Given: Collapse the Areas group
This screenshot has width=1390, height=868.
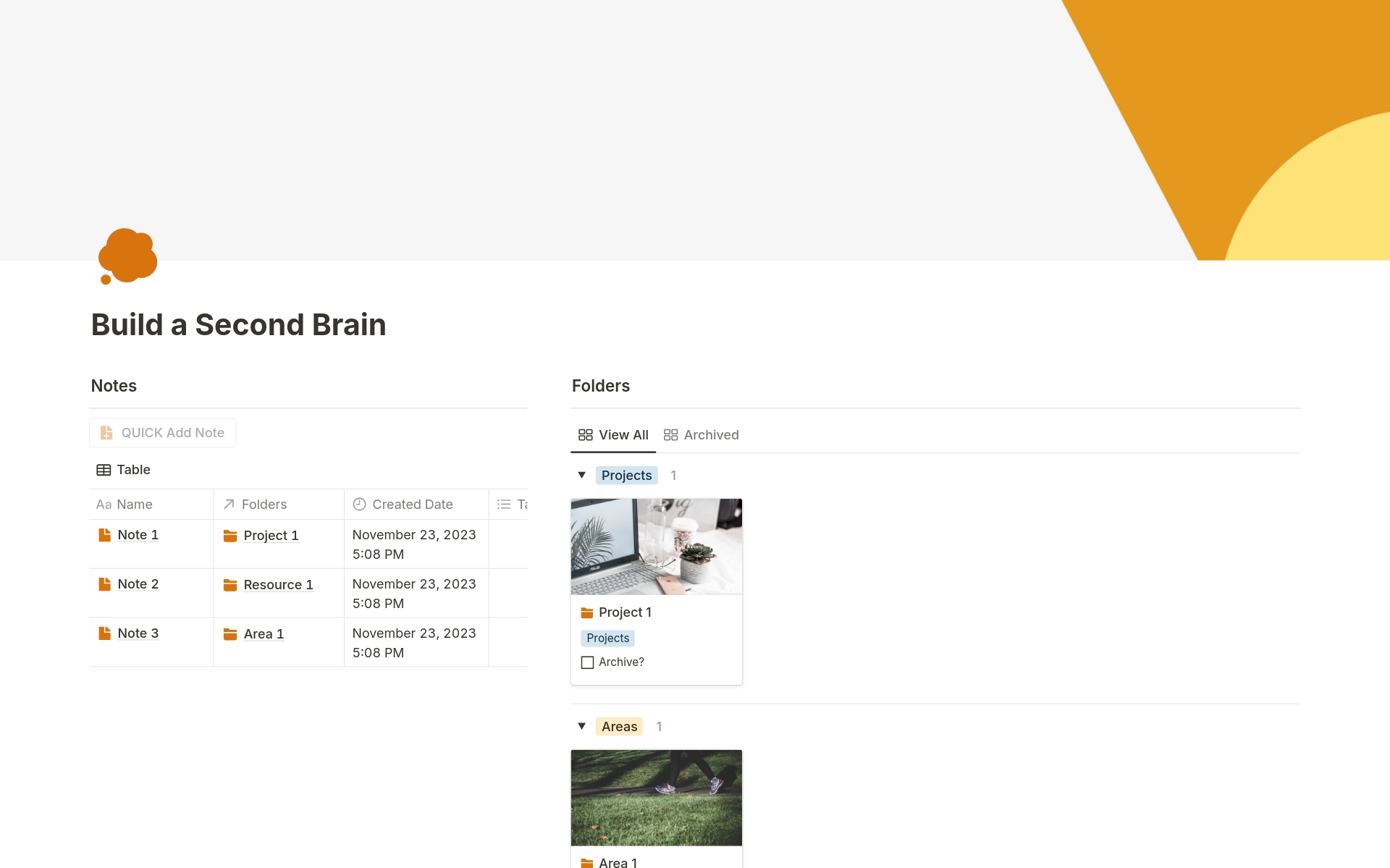Looking at the screenshot, I should [581, 726].
